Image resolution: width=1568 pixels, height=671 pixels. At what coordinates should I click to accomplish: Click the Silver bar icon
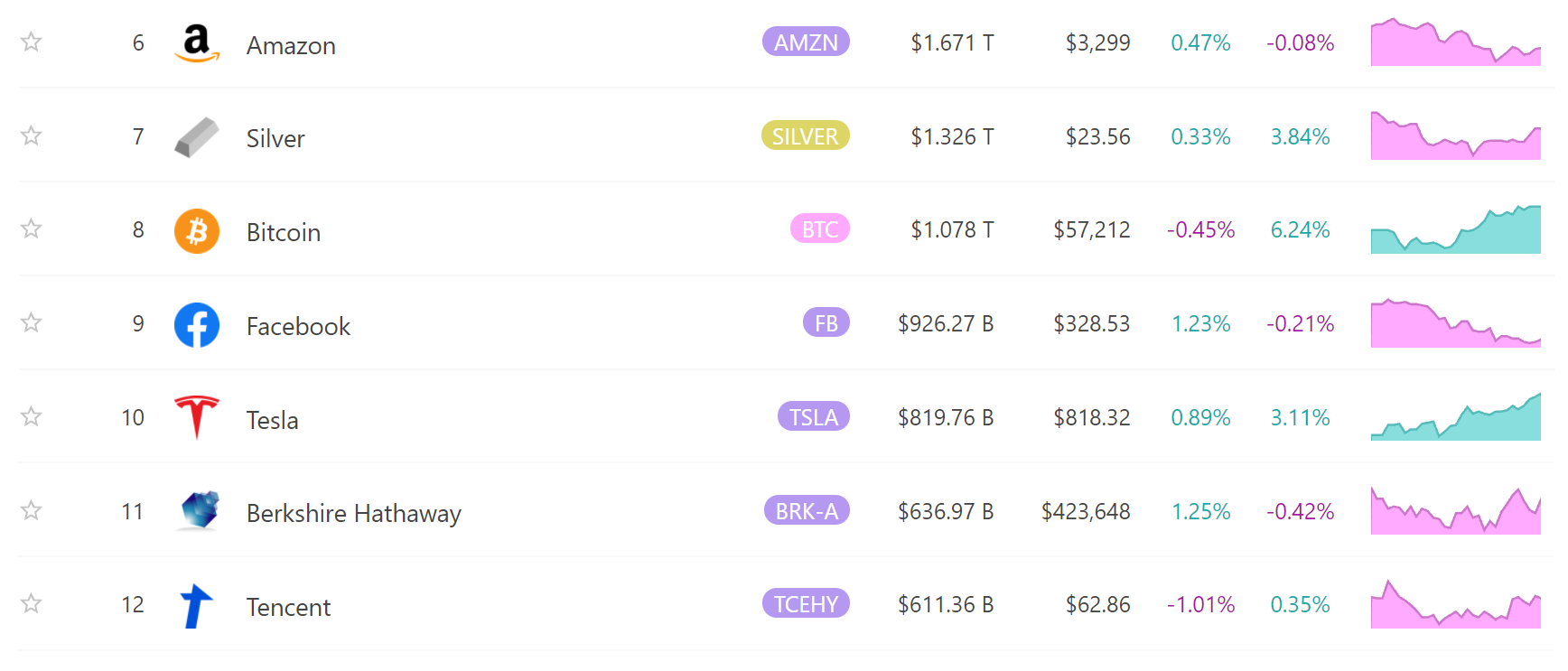pos(197,137)
